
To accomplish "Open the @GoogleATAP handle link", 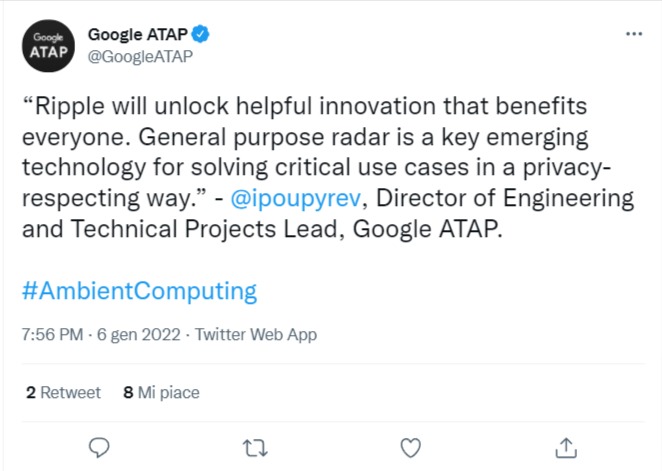I will point(140,56).
